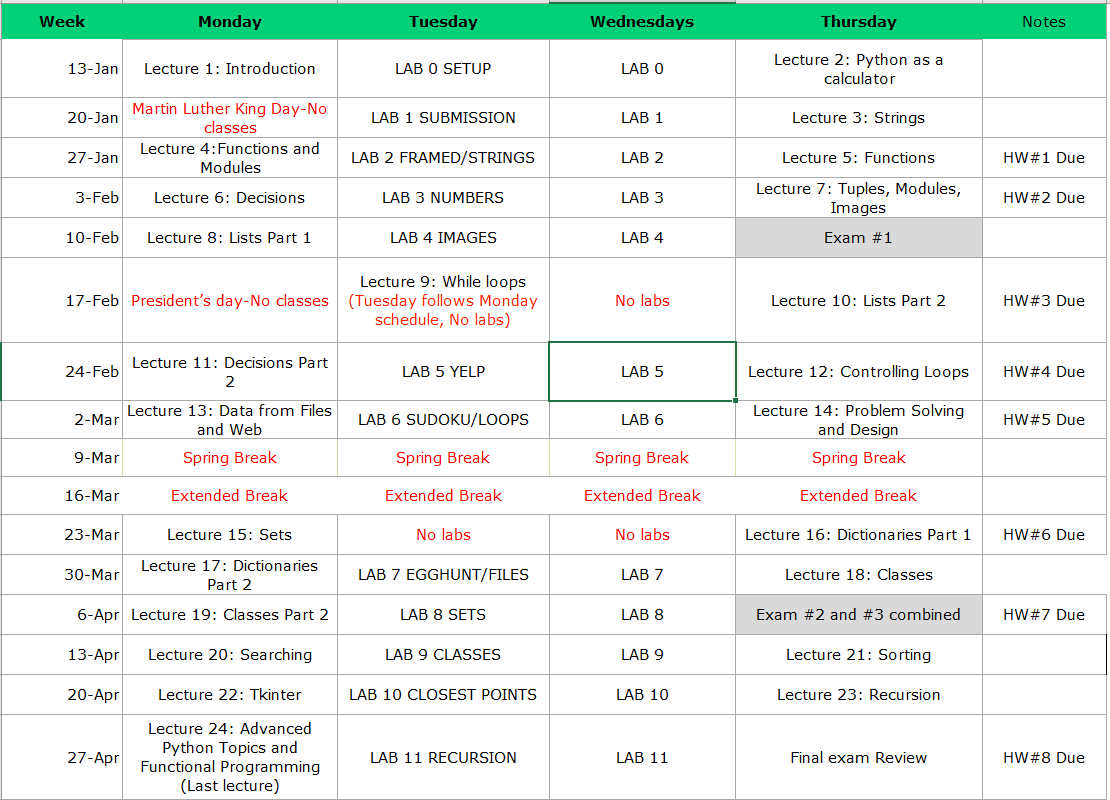Image resolution: width=1110 pixels, height=800 pixels.
Task: Select the 'Thursday' column header cell
Action: 859,21
